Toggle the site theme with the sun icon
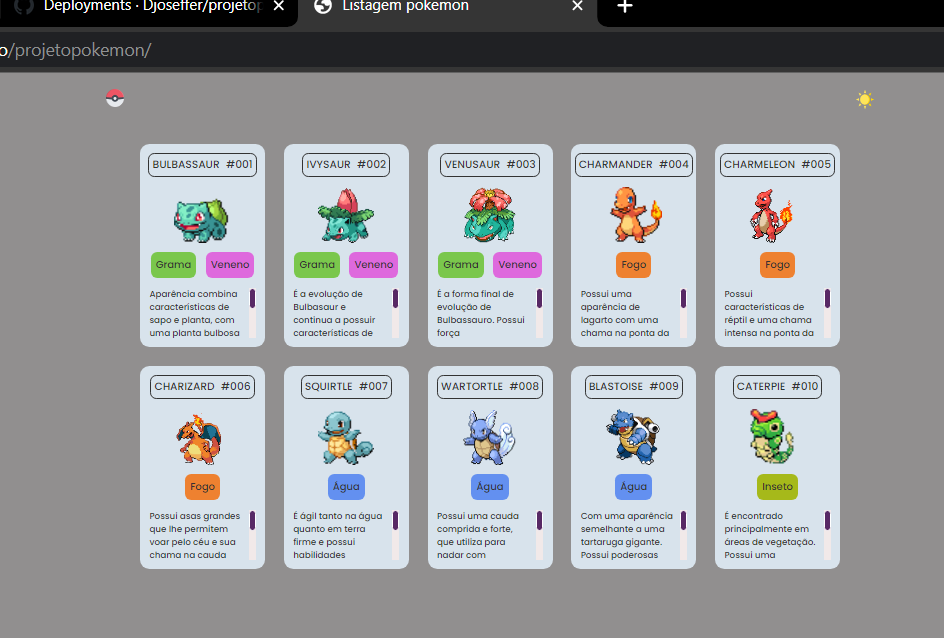The height and width of the screenshot is (638, 944). [x=864, y=99]
